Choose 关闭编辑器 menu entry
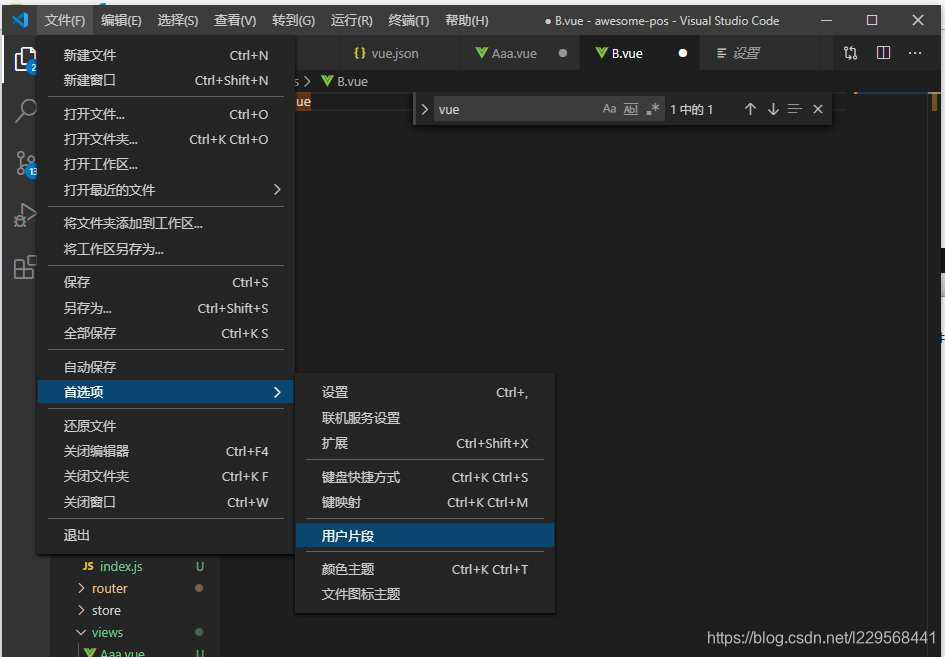945x657 pixels. 166,451
